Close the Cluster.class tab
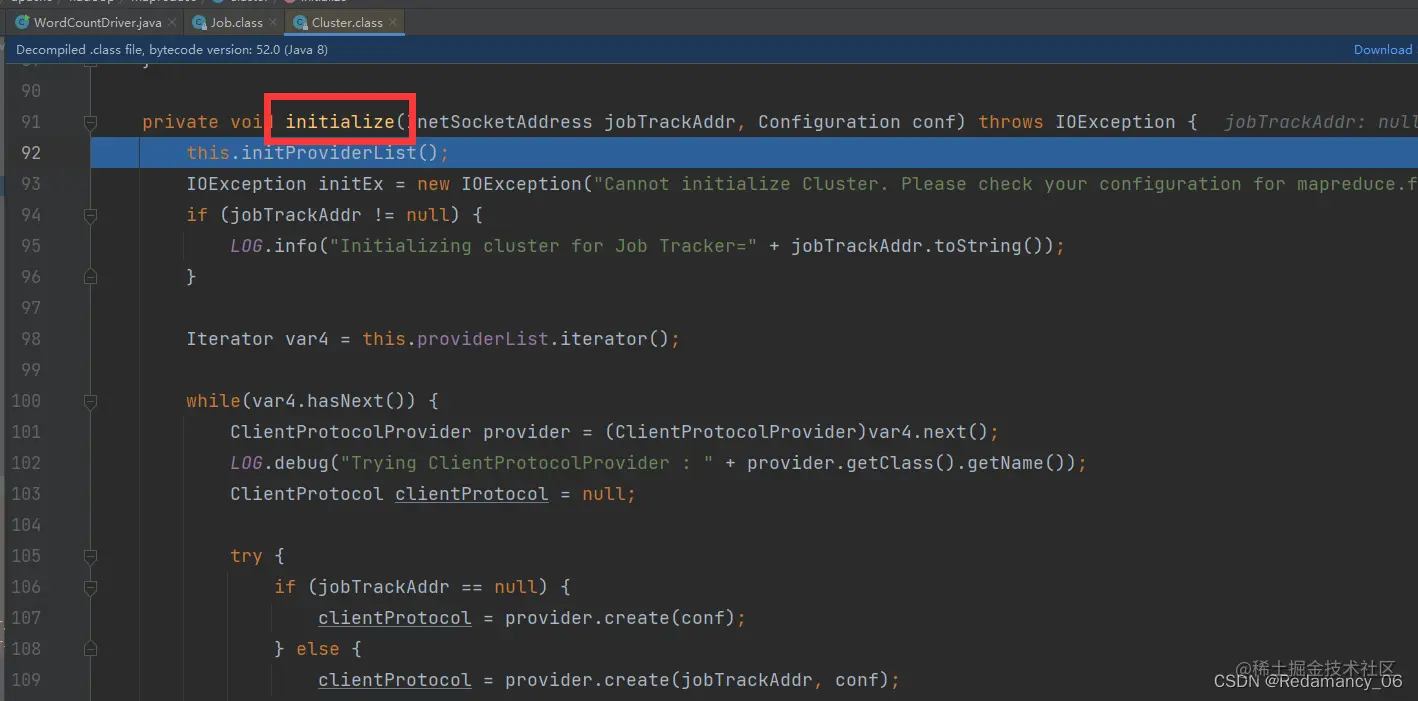This screenshot has width=1418, height=701. (392, 22)
